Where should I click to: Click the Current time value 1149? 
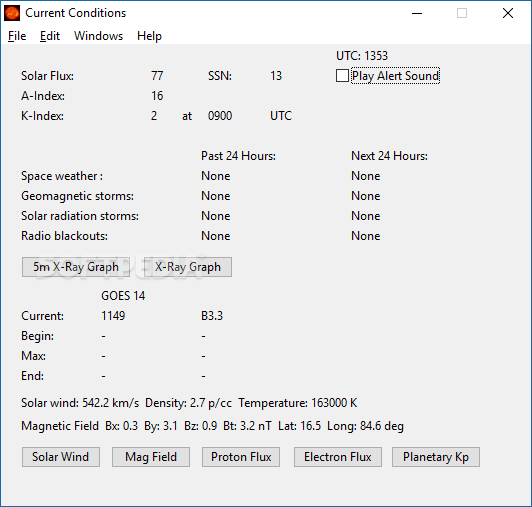[x=113, y=316]
